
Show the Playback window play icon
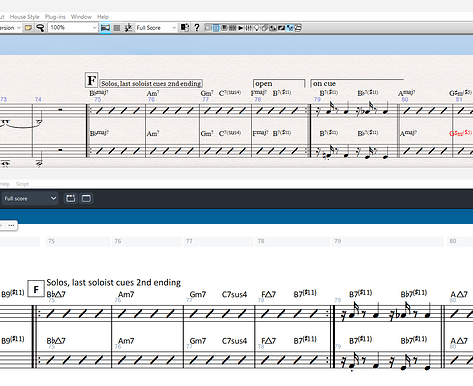241,28
